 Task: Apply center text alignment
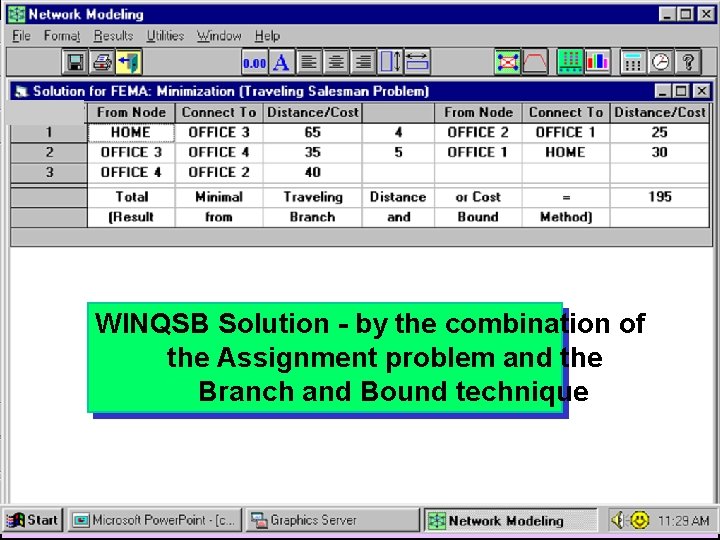[336, 62]
